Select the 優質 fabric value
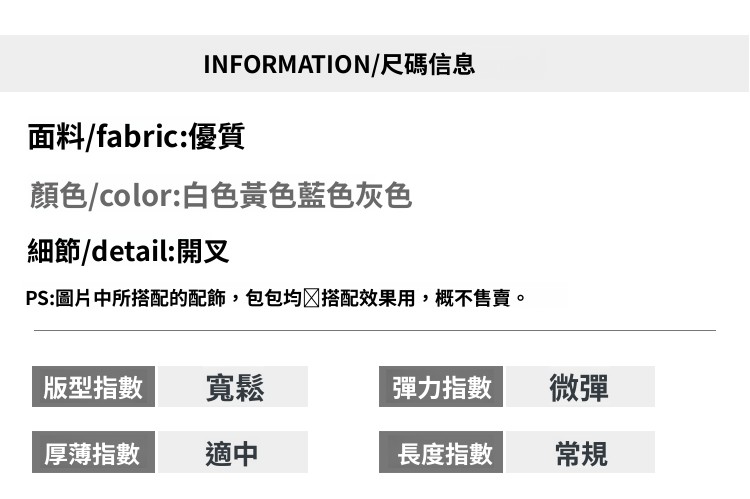The image size is (750, 499). point(217,137)
